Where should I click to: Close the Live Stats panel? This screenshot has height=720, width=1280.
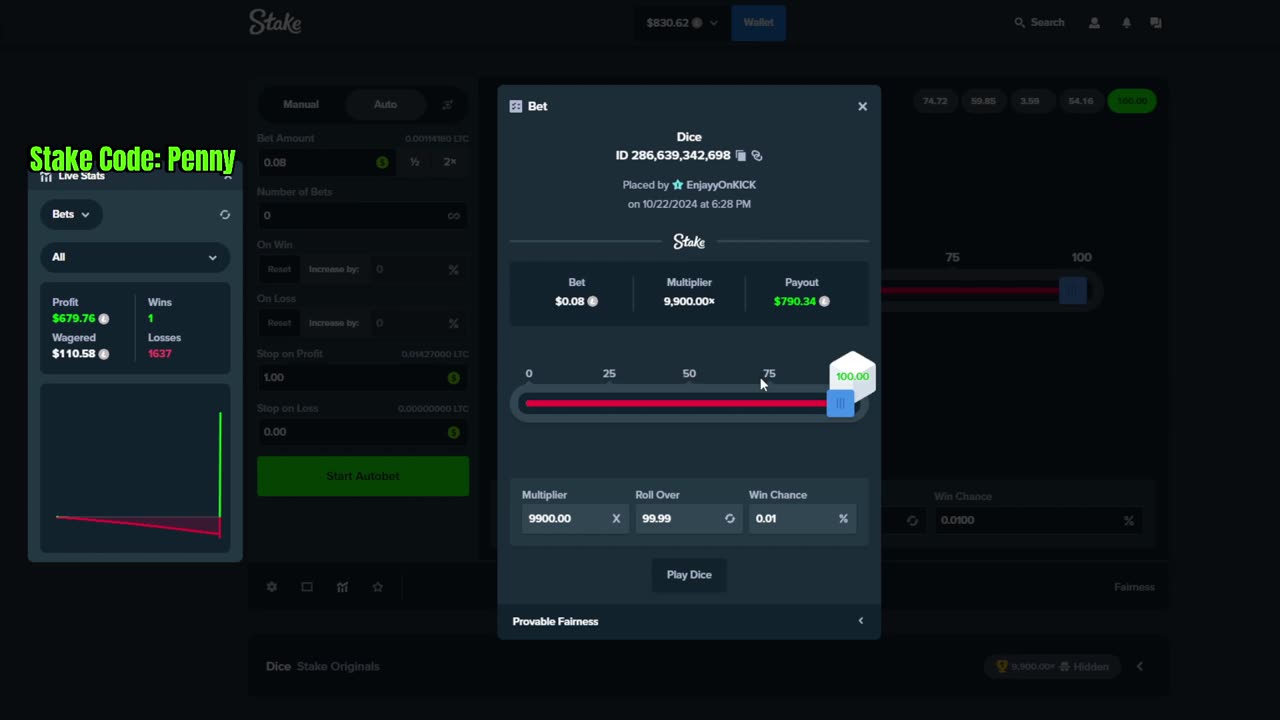point(227,177)
